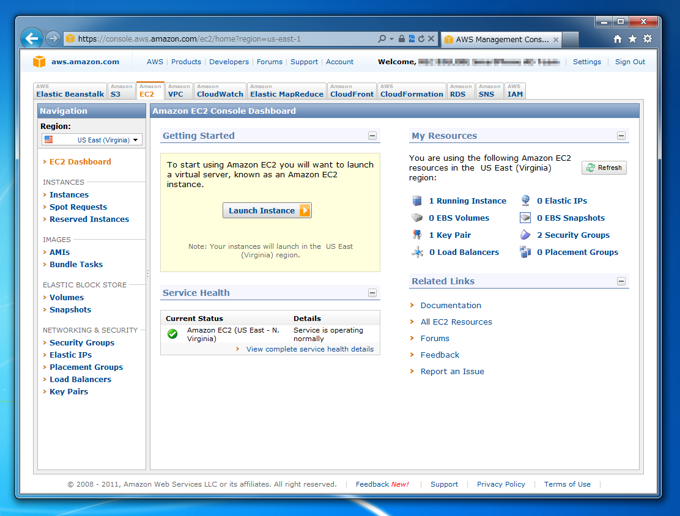Screen dimensions: 680x516
Task: Click the EBS Snapshots icon
Action: coord(525,218)
